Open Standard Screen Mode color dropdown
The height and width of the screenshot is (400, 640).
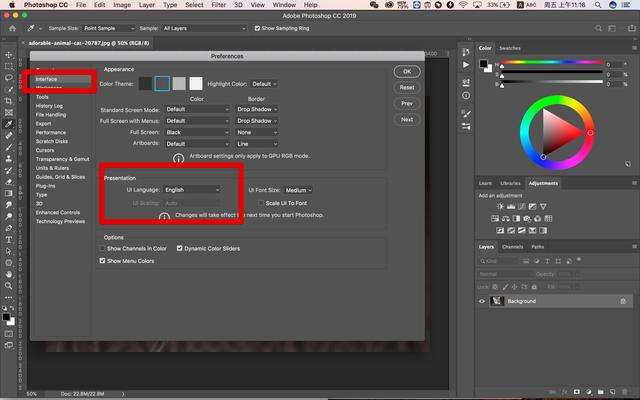pyautogui.click(x=198, y=109)
